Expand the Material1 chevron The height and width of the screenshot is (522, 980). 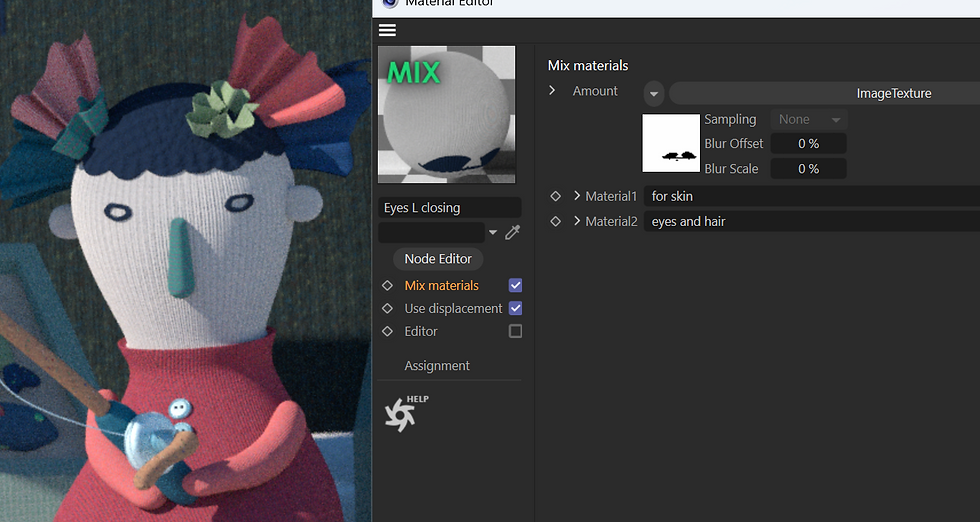tap(577, 196)
